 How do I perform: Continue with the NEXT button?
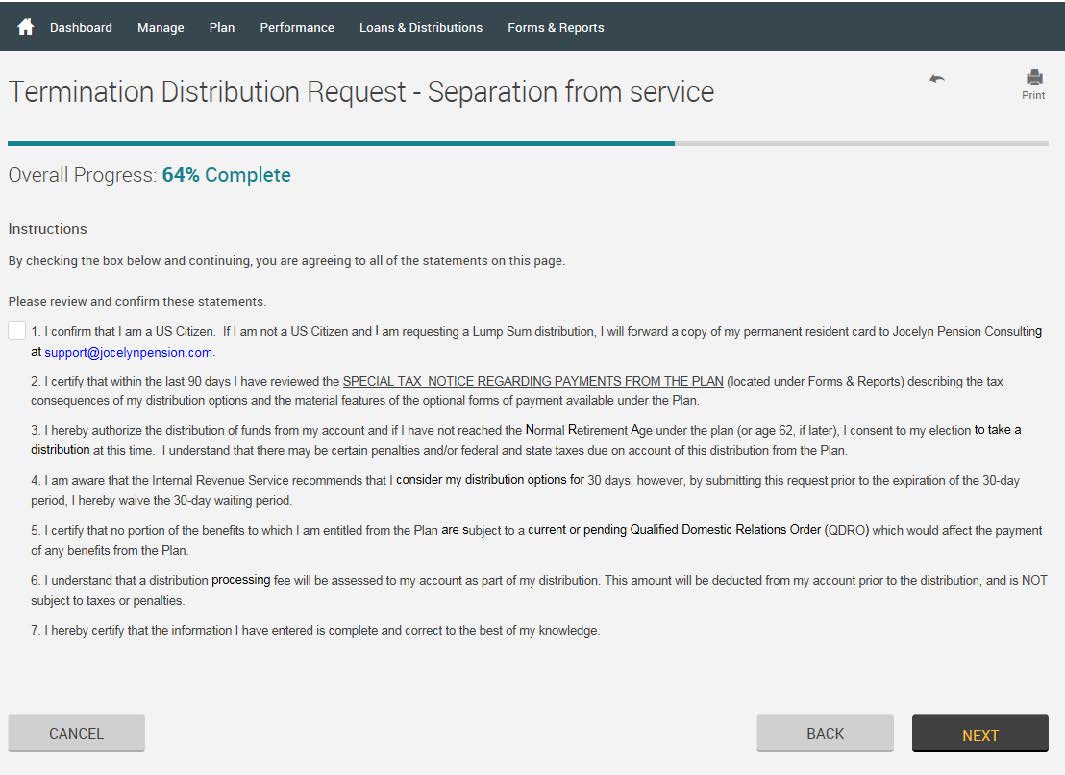pyautogui.click(x=979, y=734)
